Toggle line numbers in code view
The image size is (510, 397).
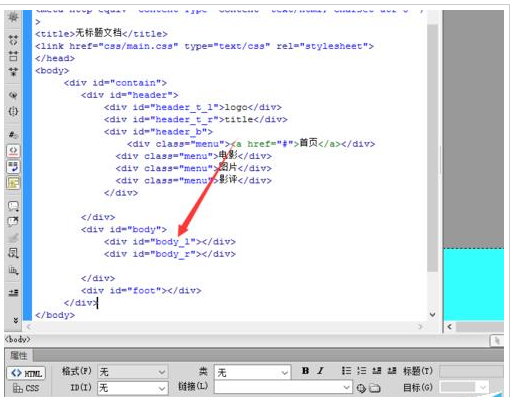[x=13, y=135]
